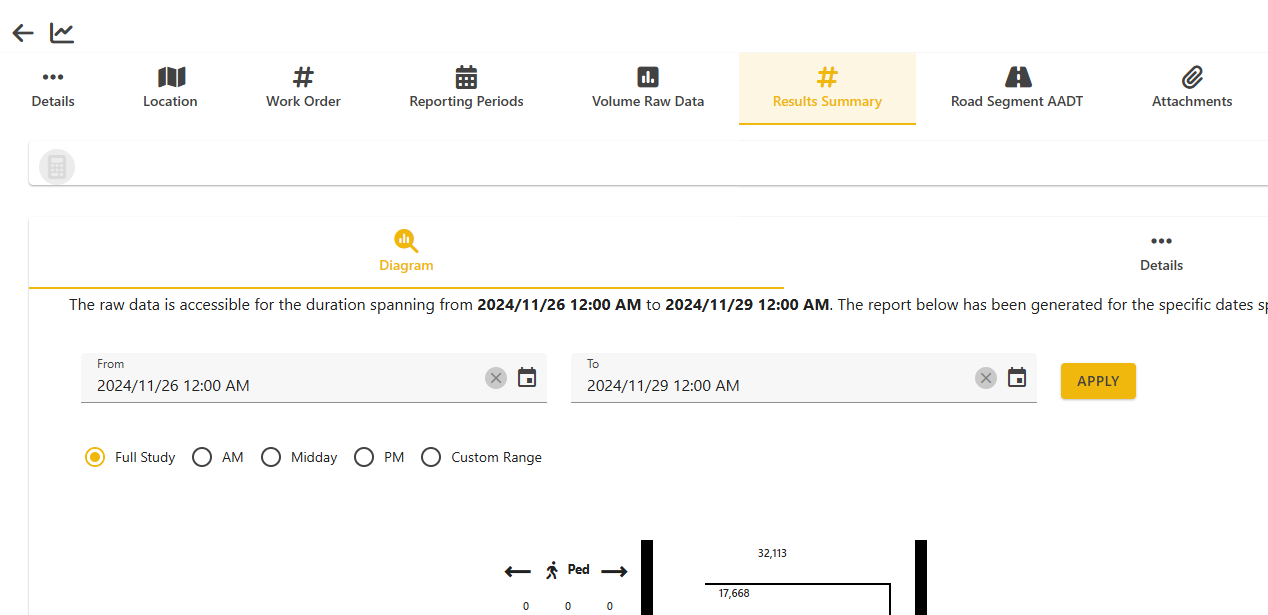Go to Volume Raw Data tab

coord(648,88)
